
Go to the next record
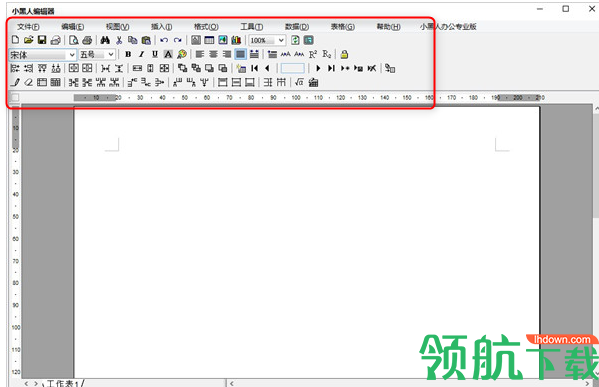tap(318, 68)
